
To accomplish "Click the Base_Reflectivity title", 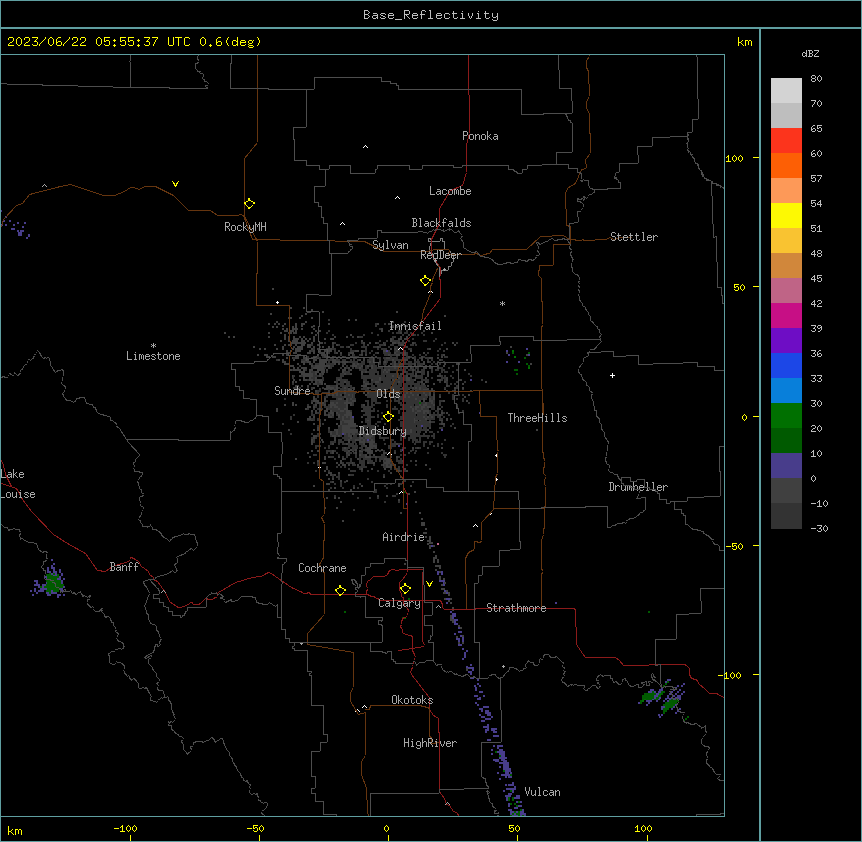I will tap(431, 15).
